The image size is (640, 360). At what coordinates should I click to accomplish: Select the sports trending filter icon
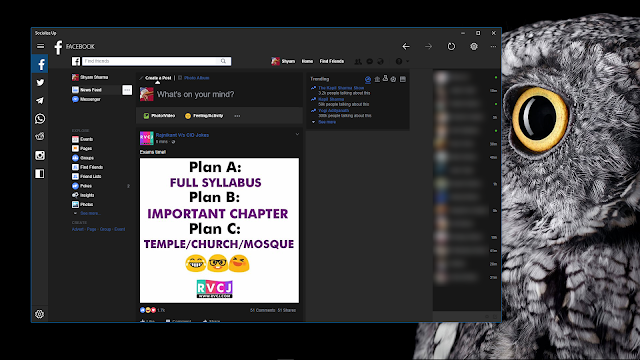[x=393, y=79]
